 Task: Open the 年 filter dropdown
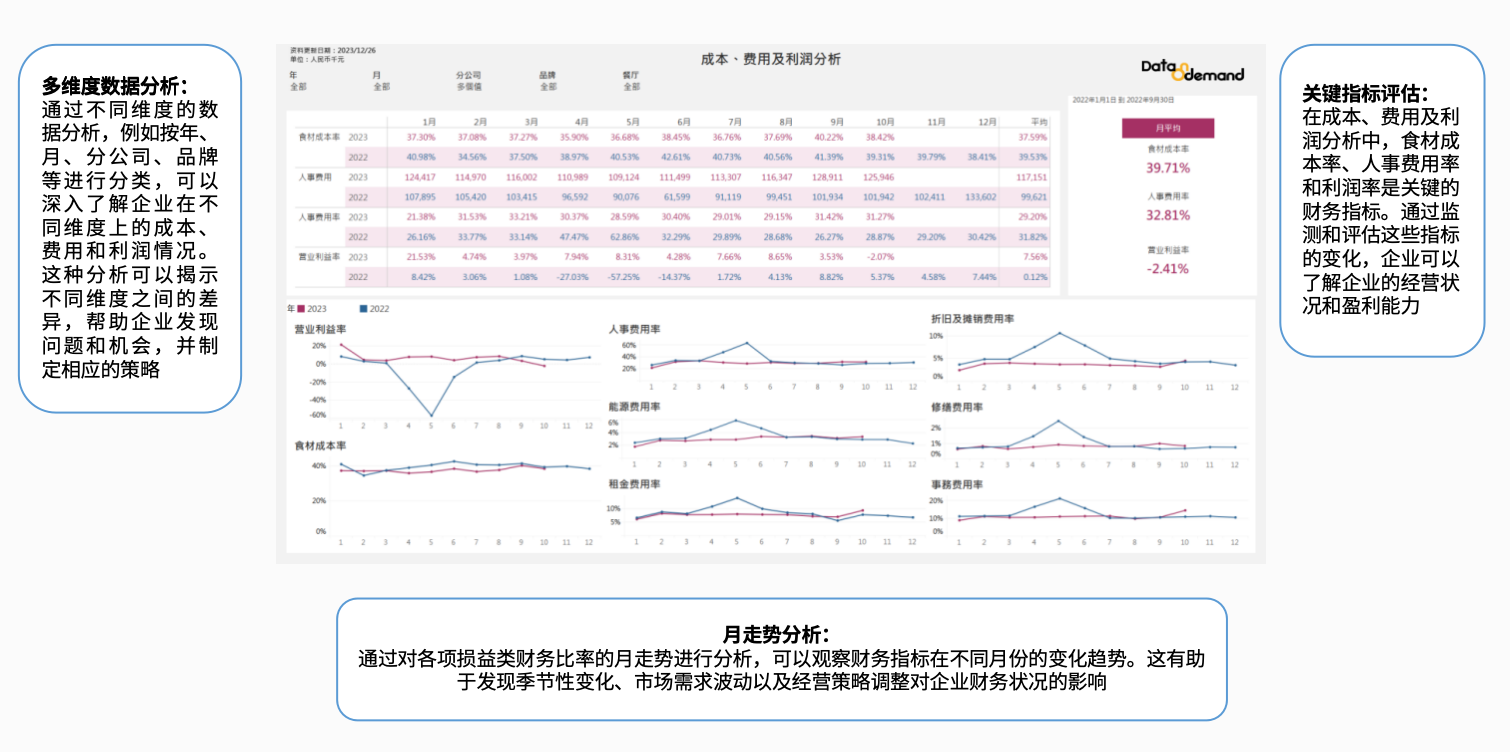(298, 87)
